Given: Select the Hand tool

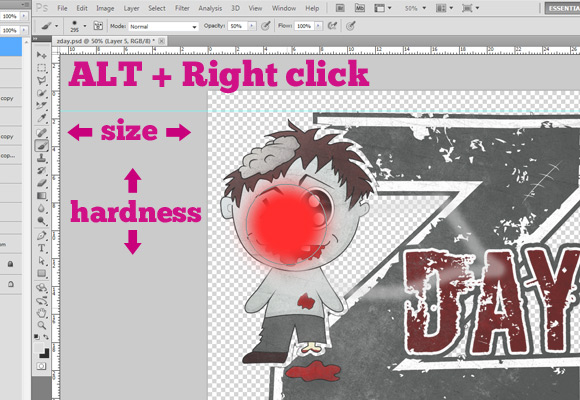Looking at the screenshot, I should click(x=41, y=313).
